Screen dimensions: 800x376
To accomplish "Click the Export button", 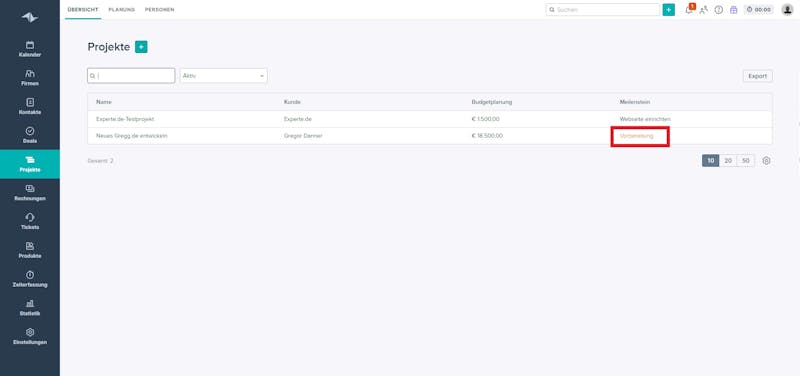I will tap(757, 76).
